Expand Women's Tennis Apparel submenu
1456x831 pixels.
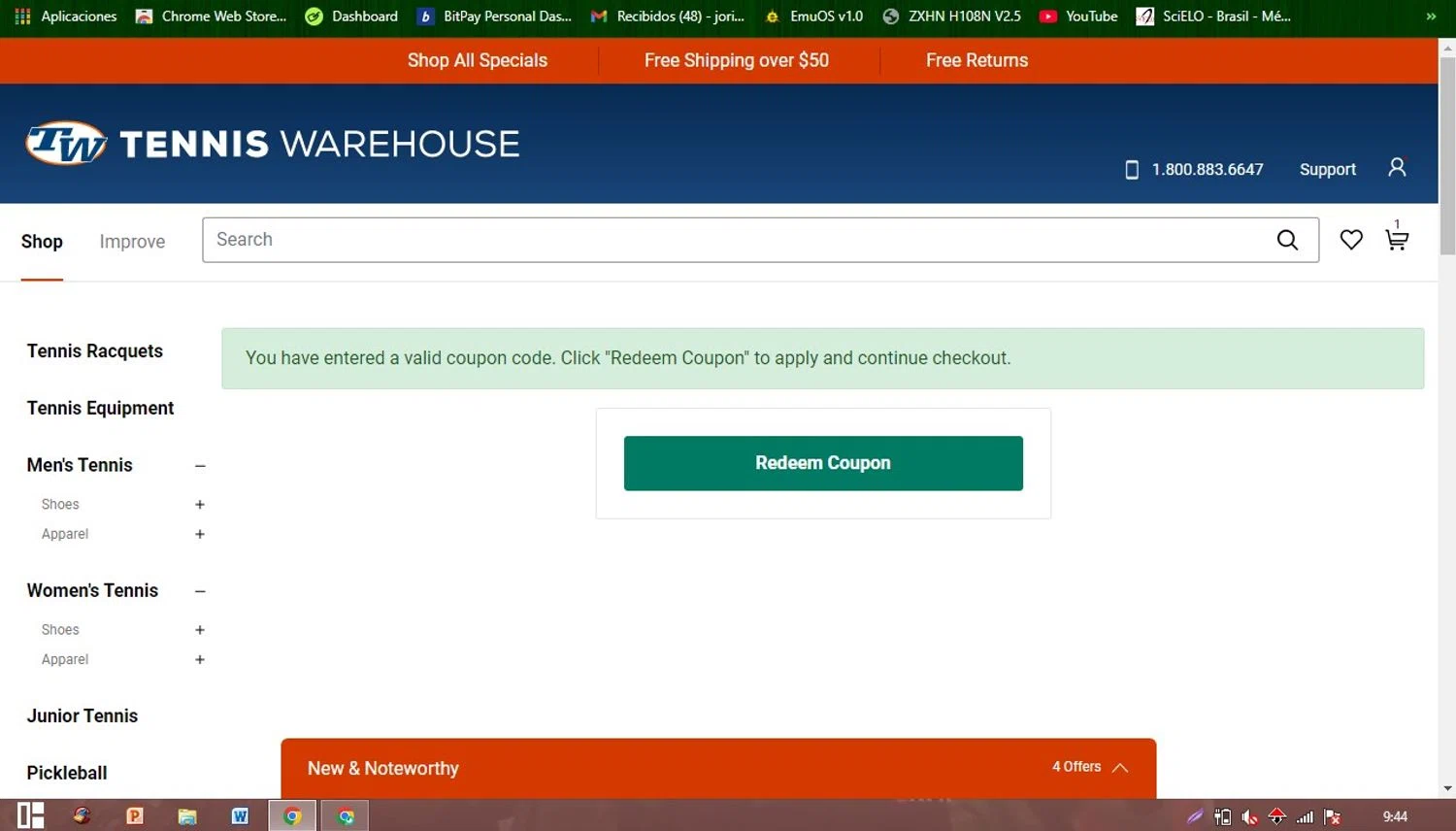tap(200, 659)
